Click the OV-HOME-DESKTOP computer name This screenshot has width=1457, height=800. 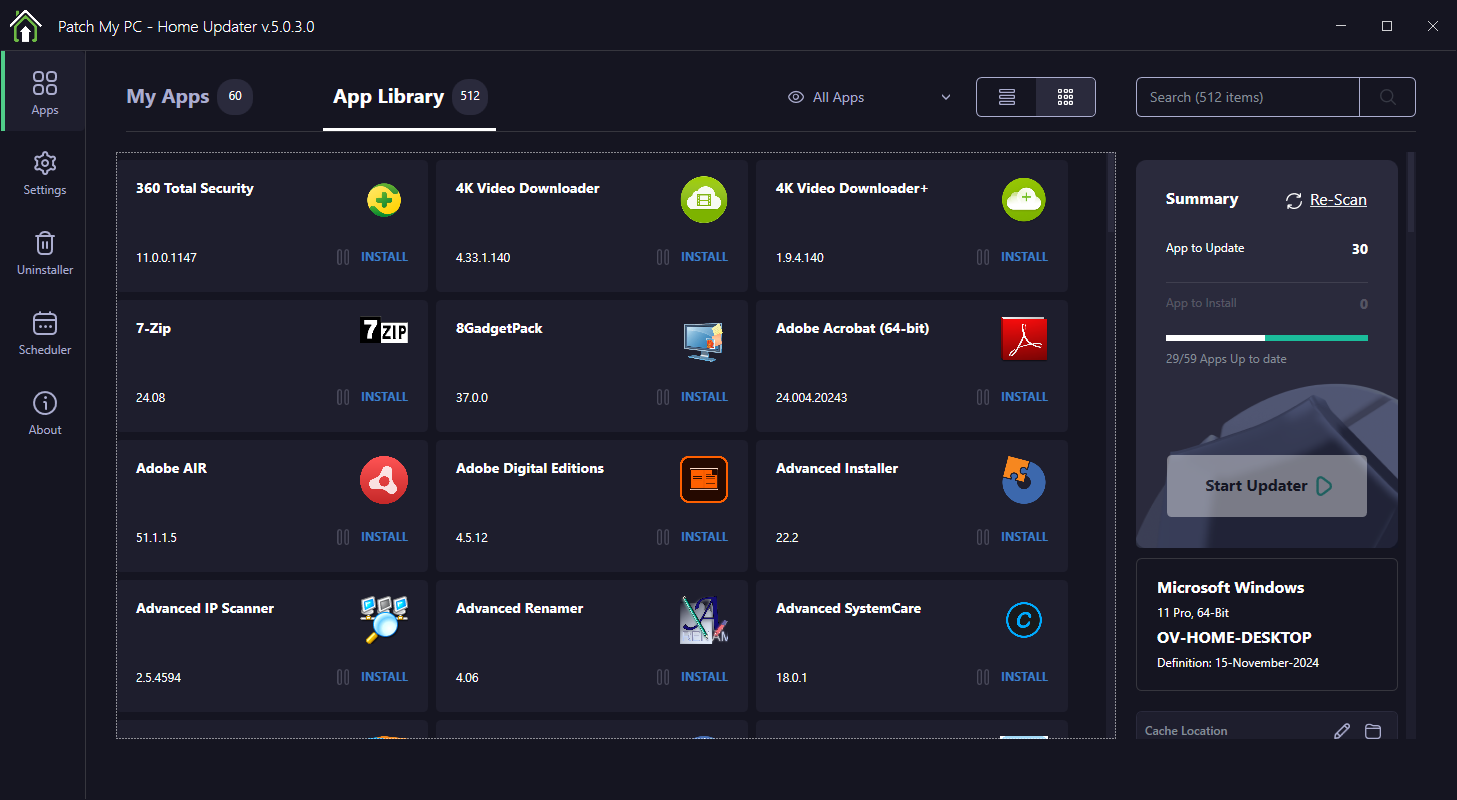pyautogui.click(x=1234, y=637)
